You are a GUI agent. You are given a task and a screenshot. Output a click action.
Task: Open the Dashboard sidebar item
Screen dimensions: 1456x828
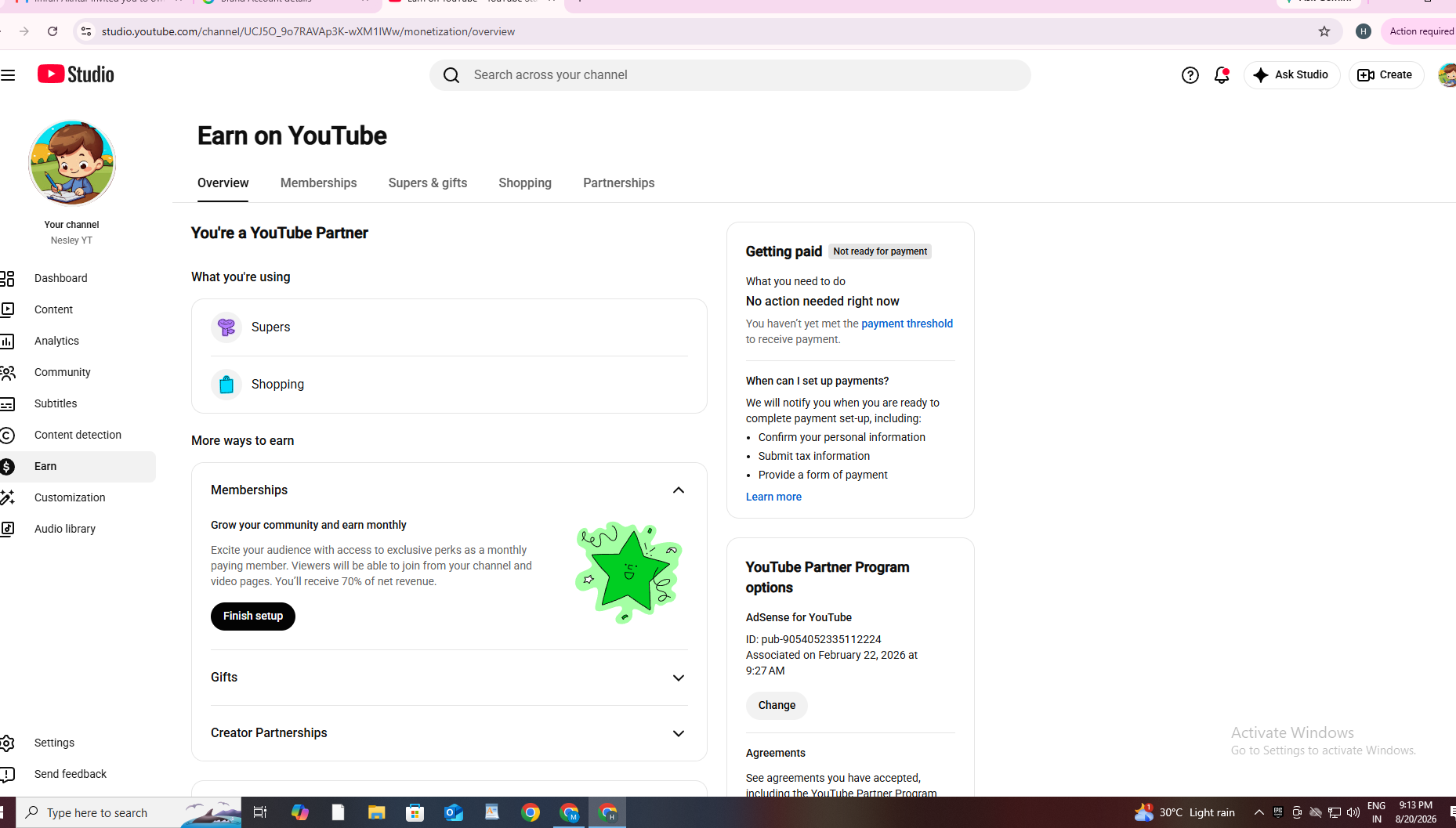(77, 278)
